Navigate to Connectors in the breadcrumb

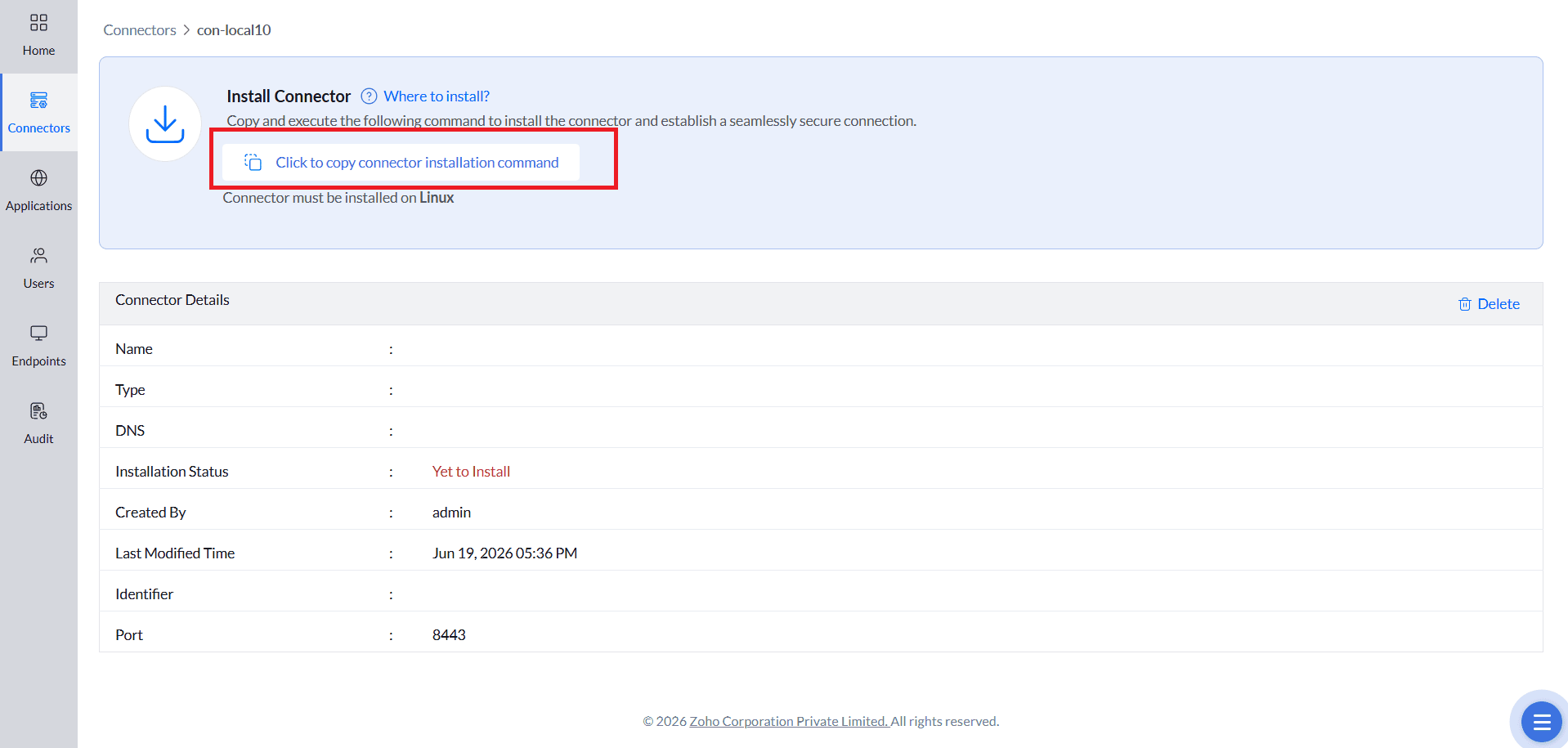(x=140, y=30)
